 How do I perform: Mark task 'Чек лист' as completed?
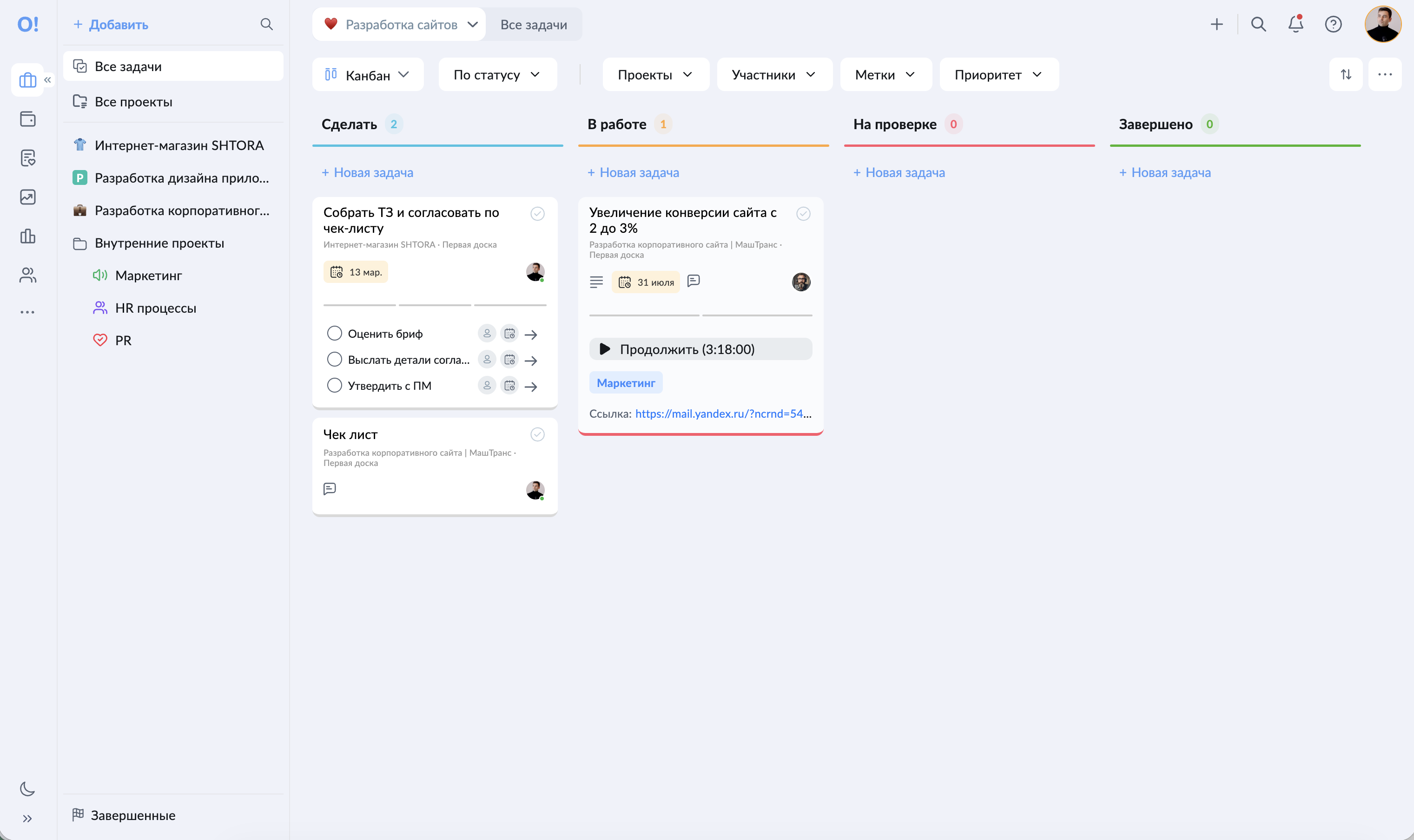[537, 434]
